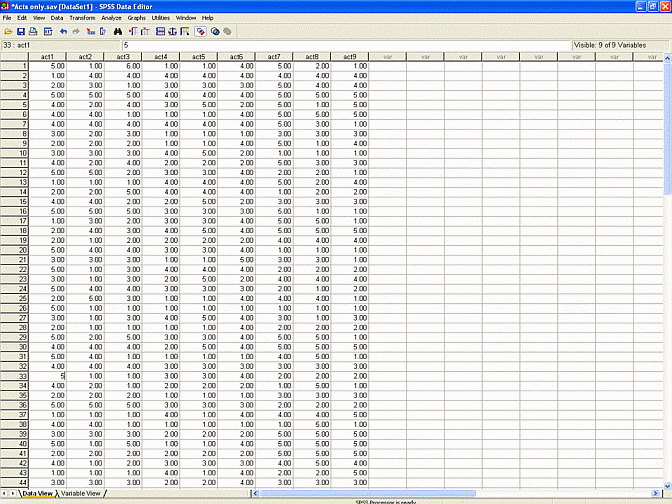Open the Graphs menu
Image resolution: width=672 pixels, height=504 pixels.
[136, 18]
